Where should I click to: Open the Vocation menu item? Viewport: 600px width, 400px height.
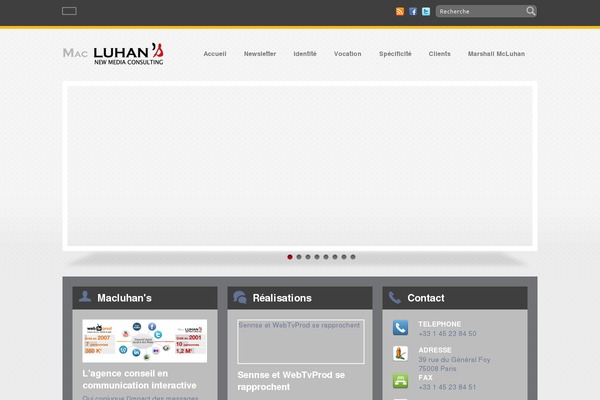347,54
